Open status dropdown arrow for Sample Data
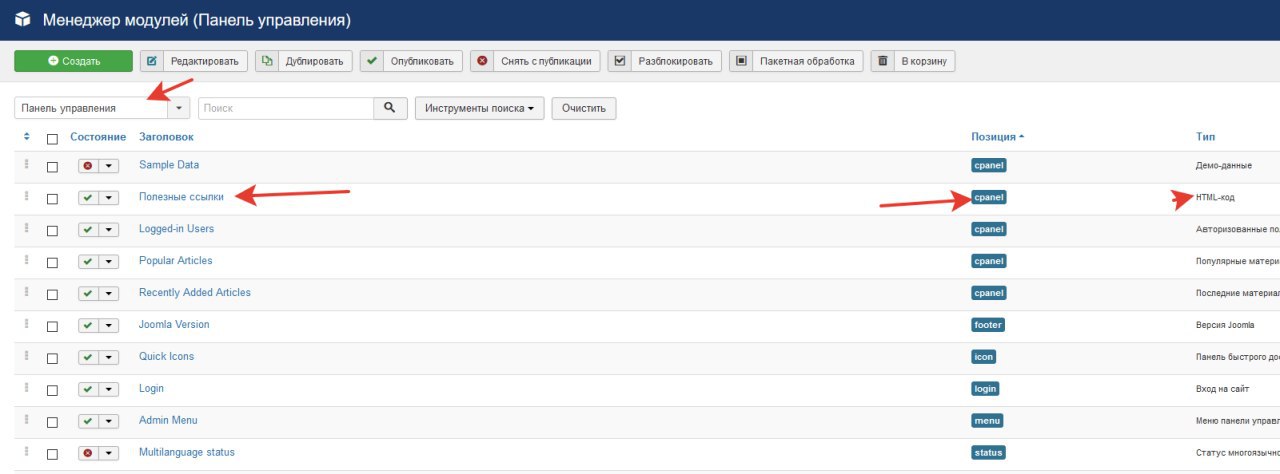 pos(108,166)
